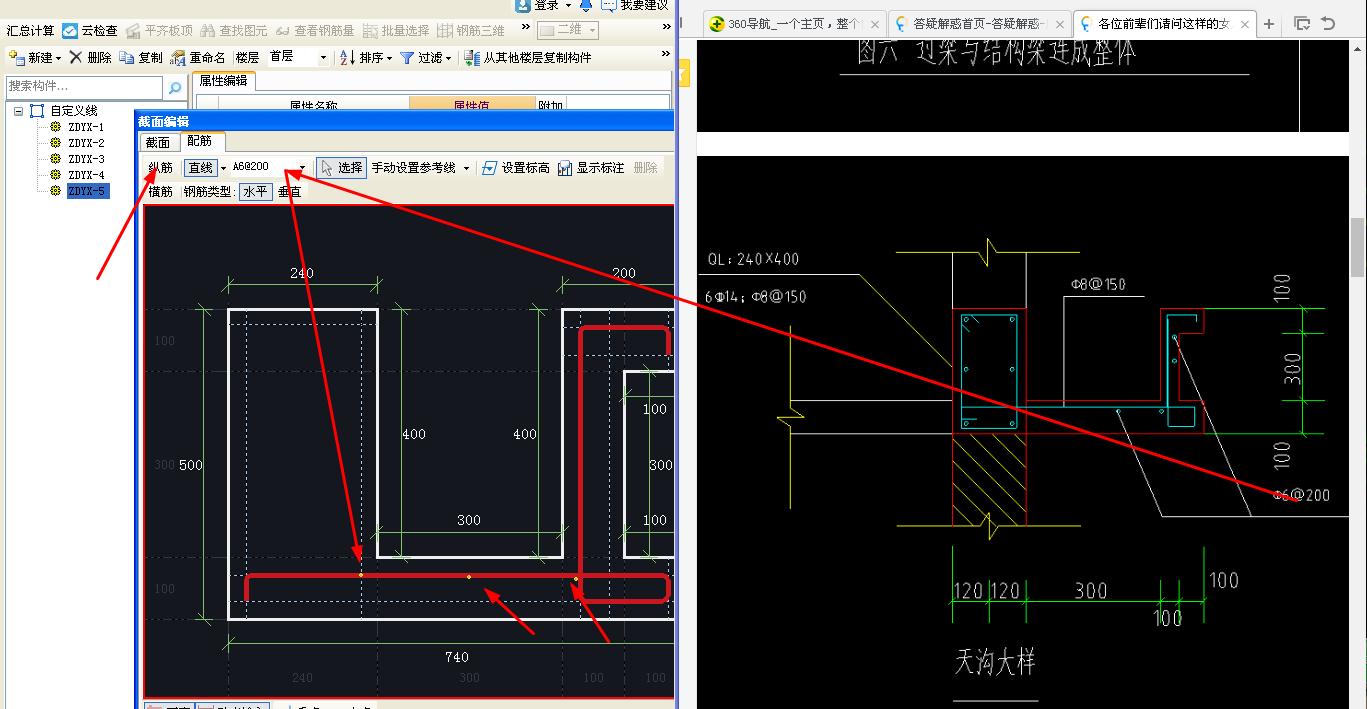Switch to the 截面 tab
The height and width of the screenshot is (709, 1367).
point(158,142)
